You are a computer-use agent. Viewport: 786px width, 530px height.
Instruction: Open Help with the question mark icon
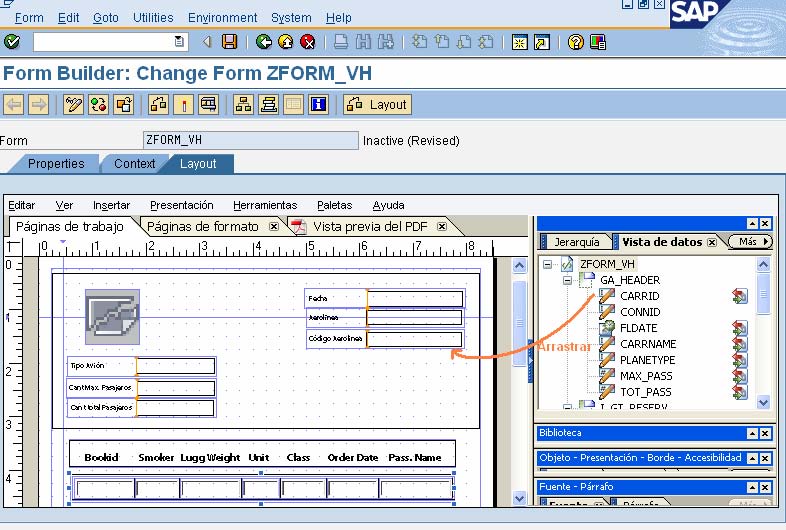575,42
